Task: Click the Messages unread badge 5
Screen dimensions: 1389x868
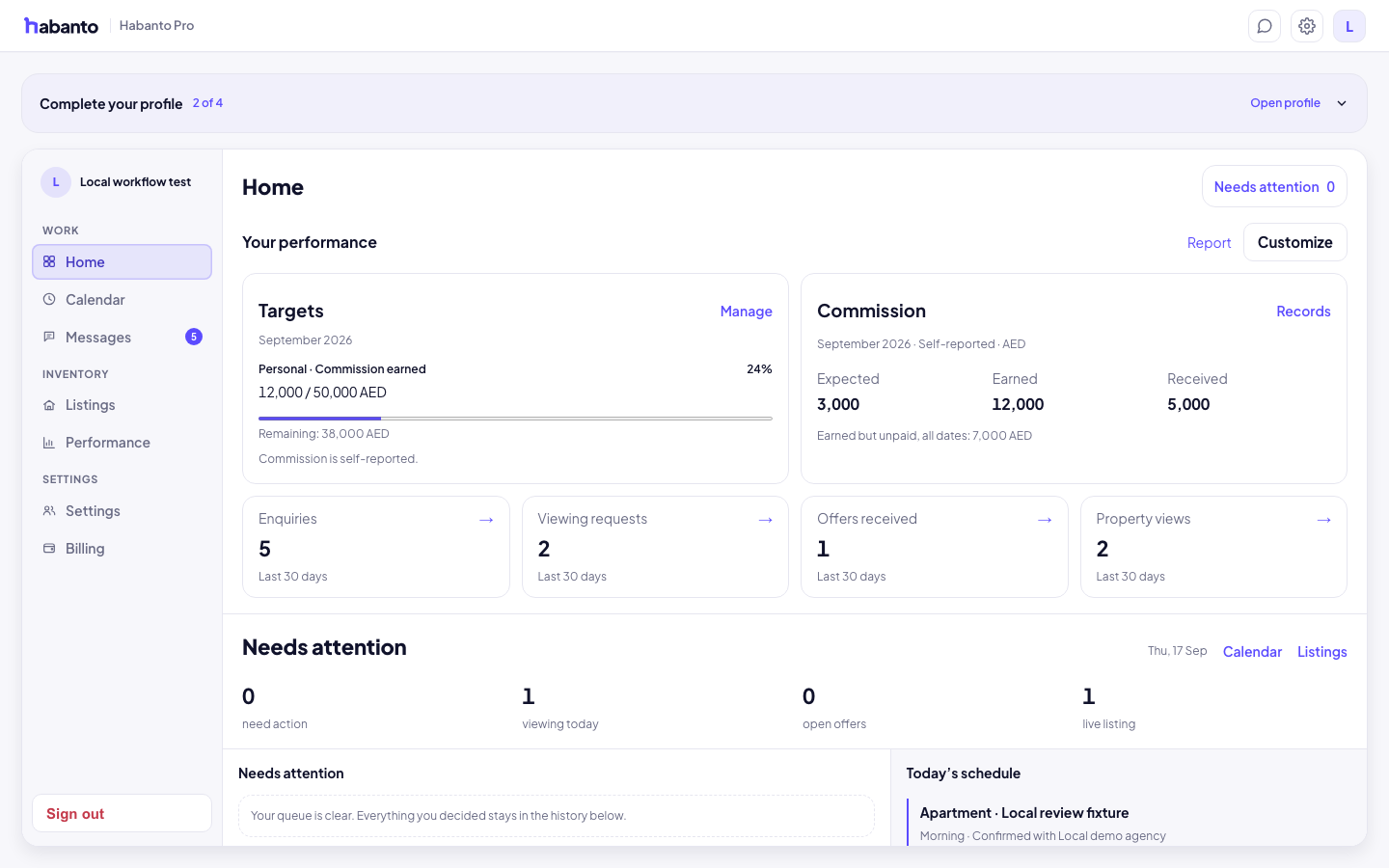Action: 194,337
